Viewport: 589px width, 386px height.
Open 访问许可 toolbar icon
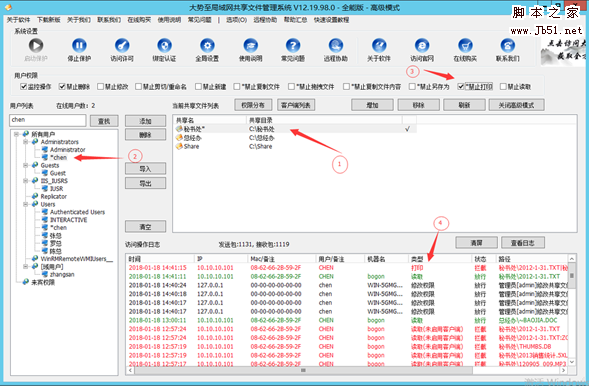122,45
